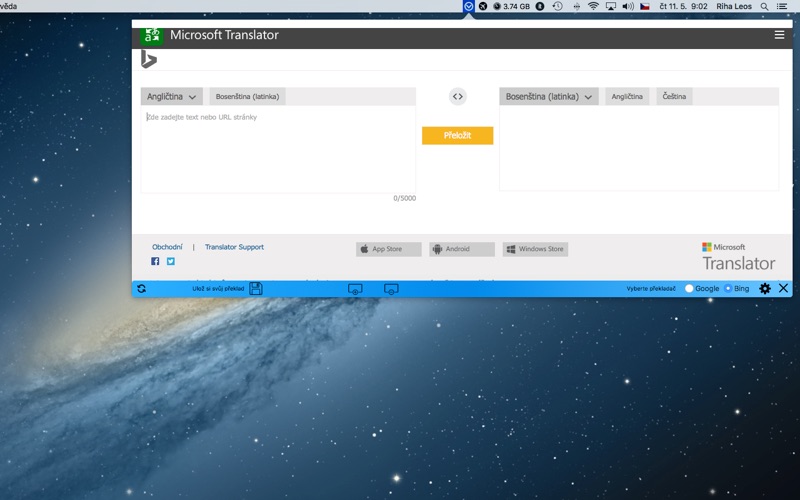Image resolution: width=800 pixels, height=500 pixels.
Task: Click the translation output area
Action: [x=639, y=148]
